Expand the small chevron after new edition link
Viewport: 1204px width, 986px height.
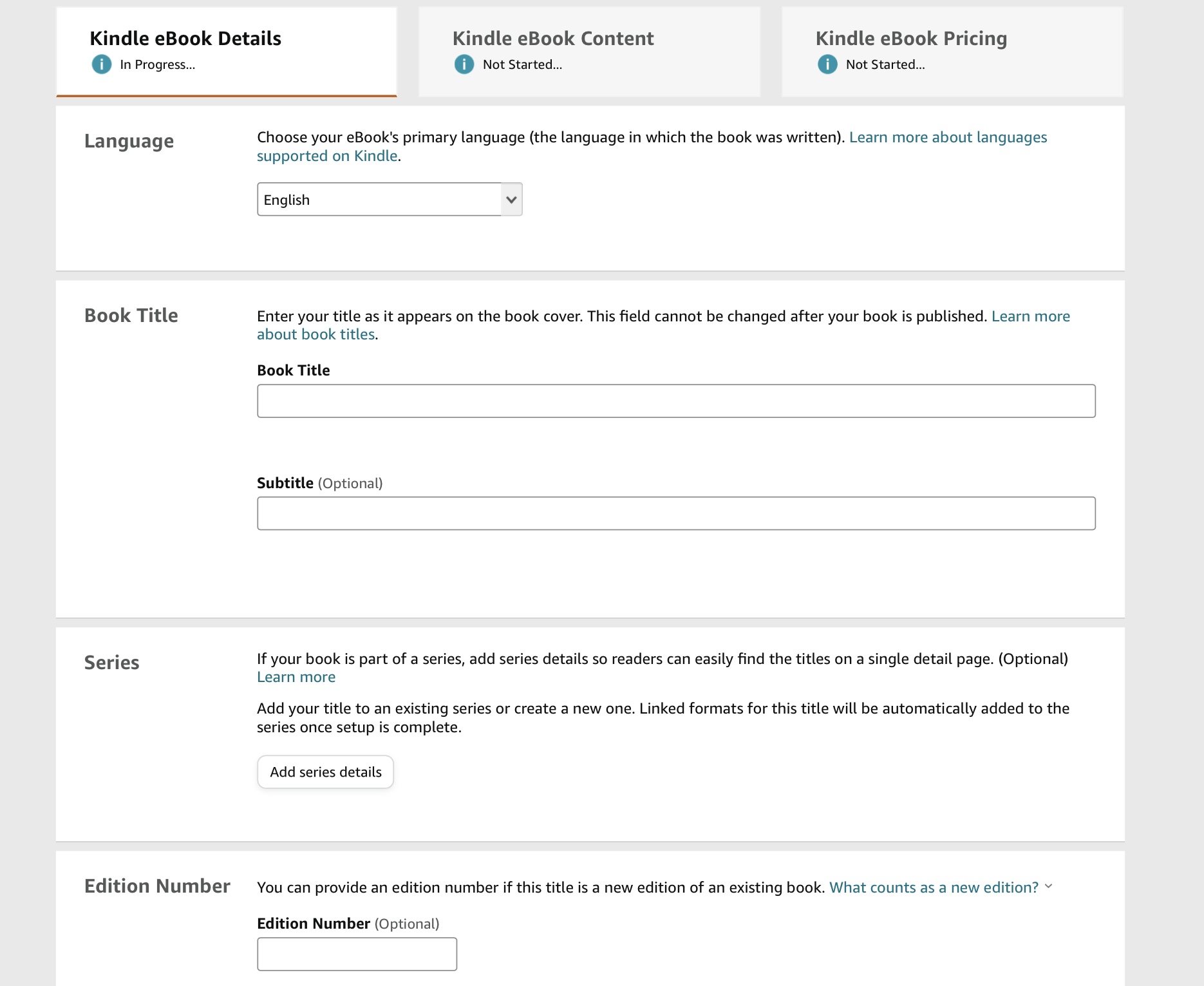click(1048, 887)
